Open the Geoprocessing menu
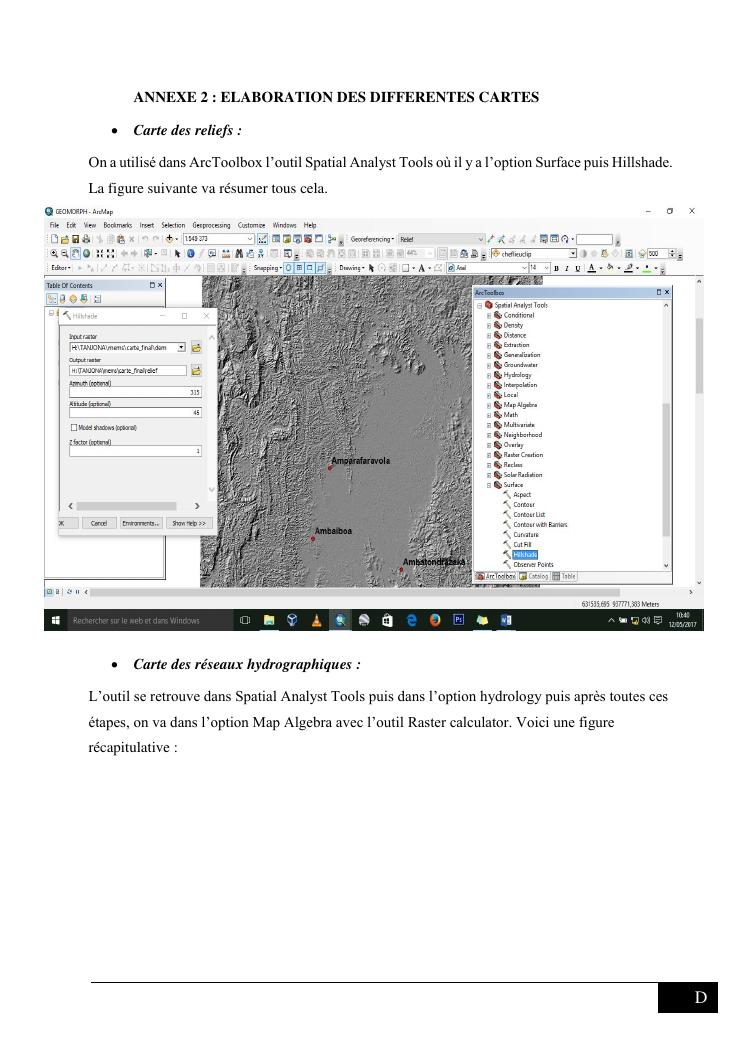 click(211, 225)
